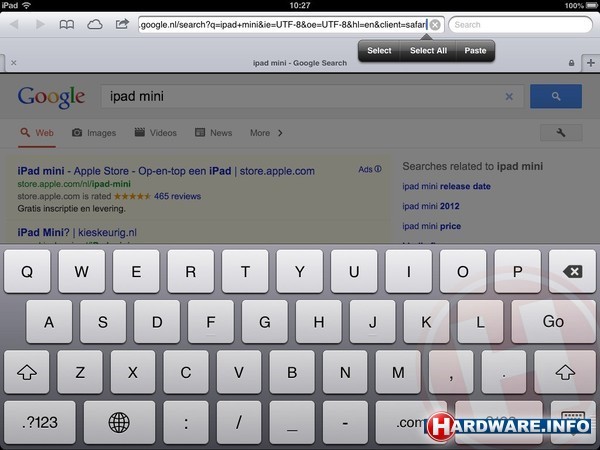Image resolution: width=600 pixels, height=450 pixels.
Task: Open the 465 reviews link
Action: pyautogui.click(x=177, y=196)
